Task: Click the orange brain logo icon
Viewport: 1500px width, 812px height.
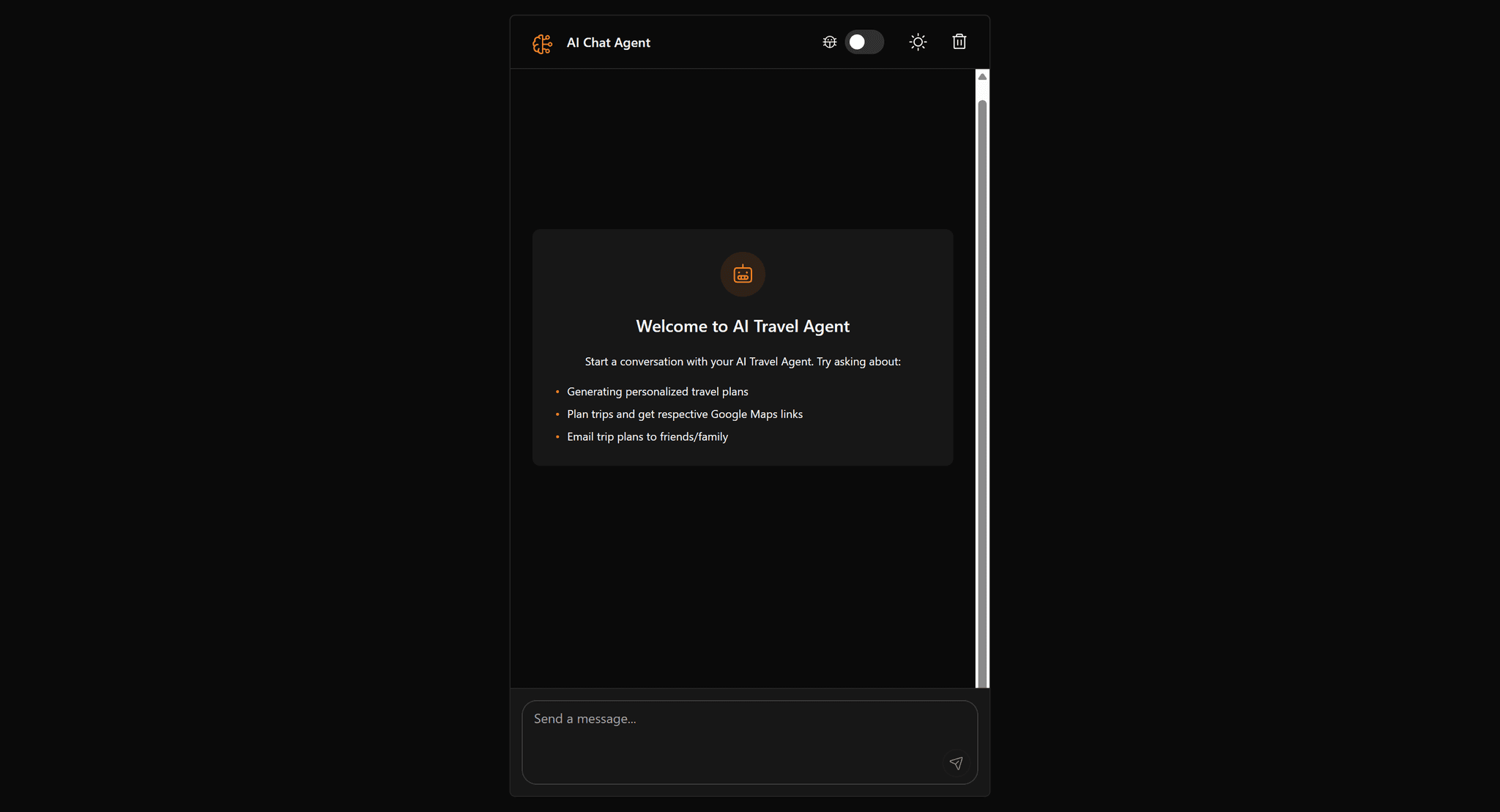Action: (x=542, y=43)
